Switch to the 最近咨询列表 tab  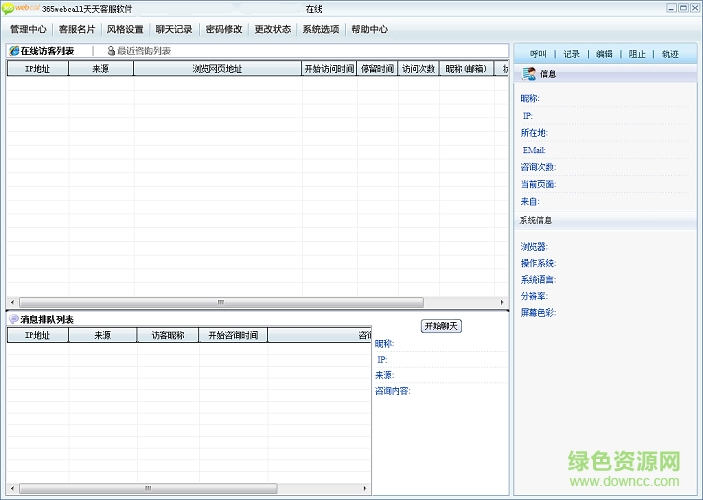point(144,51)
